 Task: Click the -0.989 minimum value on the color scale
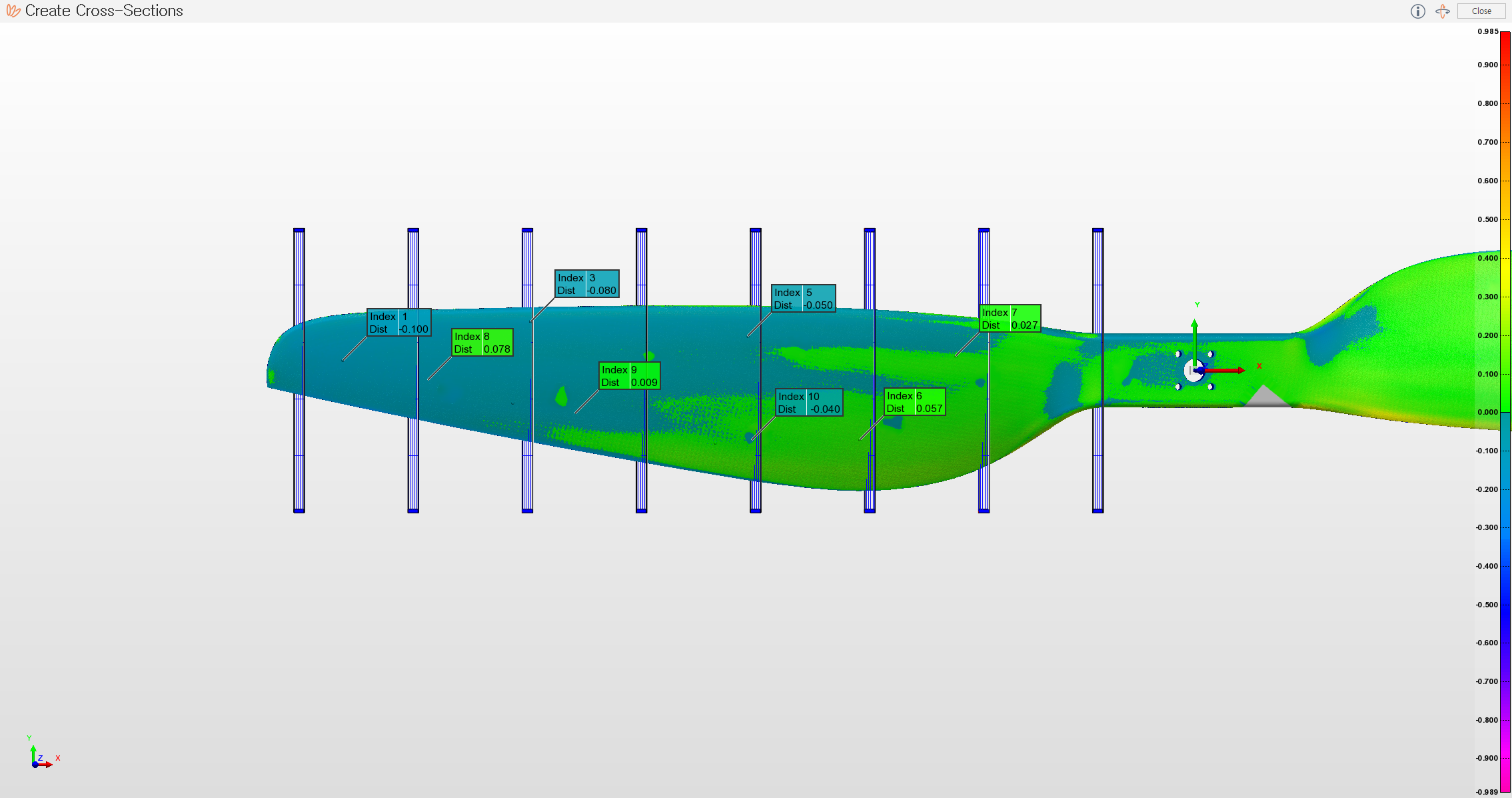(1487, 792)
